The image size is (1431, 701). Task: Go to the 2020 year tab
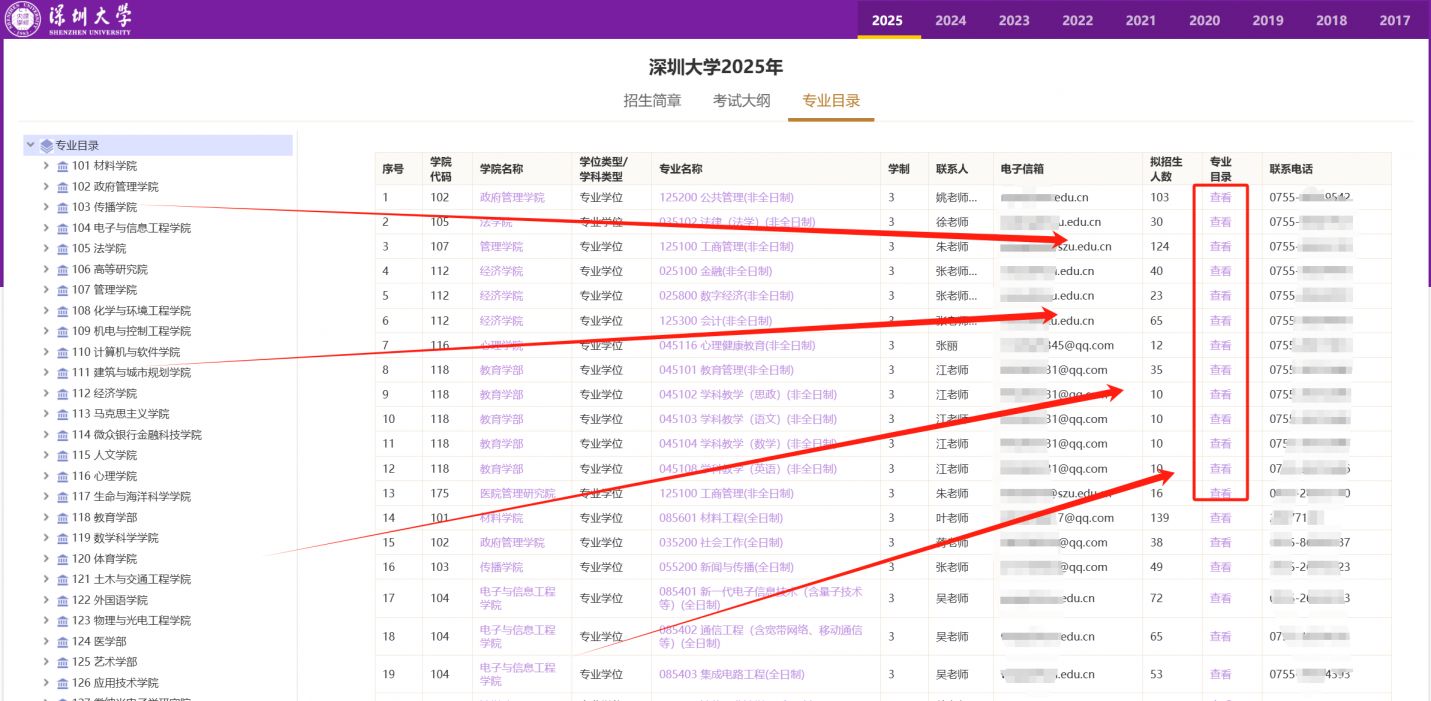[1205, 20]
